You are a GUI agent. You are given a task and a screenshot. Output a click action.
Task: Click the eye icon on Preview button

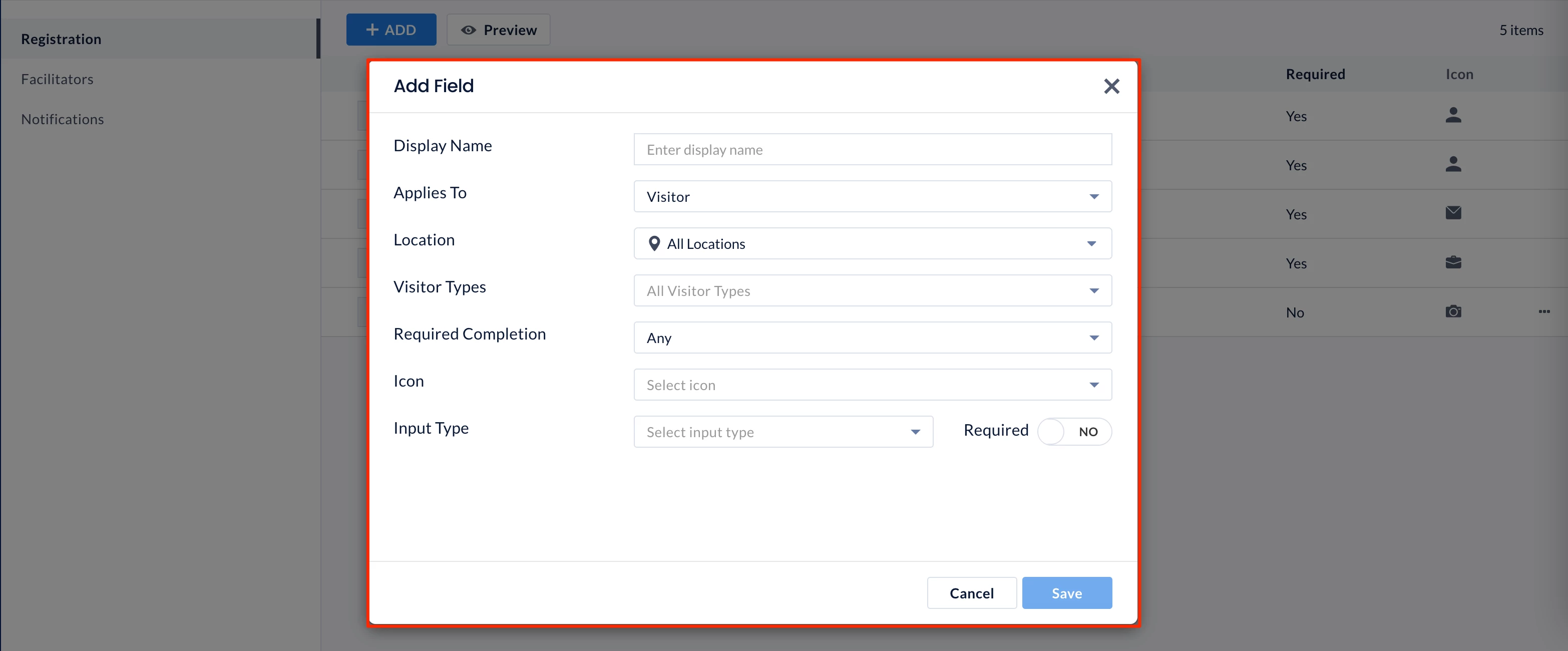(x=468, y=30)
